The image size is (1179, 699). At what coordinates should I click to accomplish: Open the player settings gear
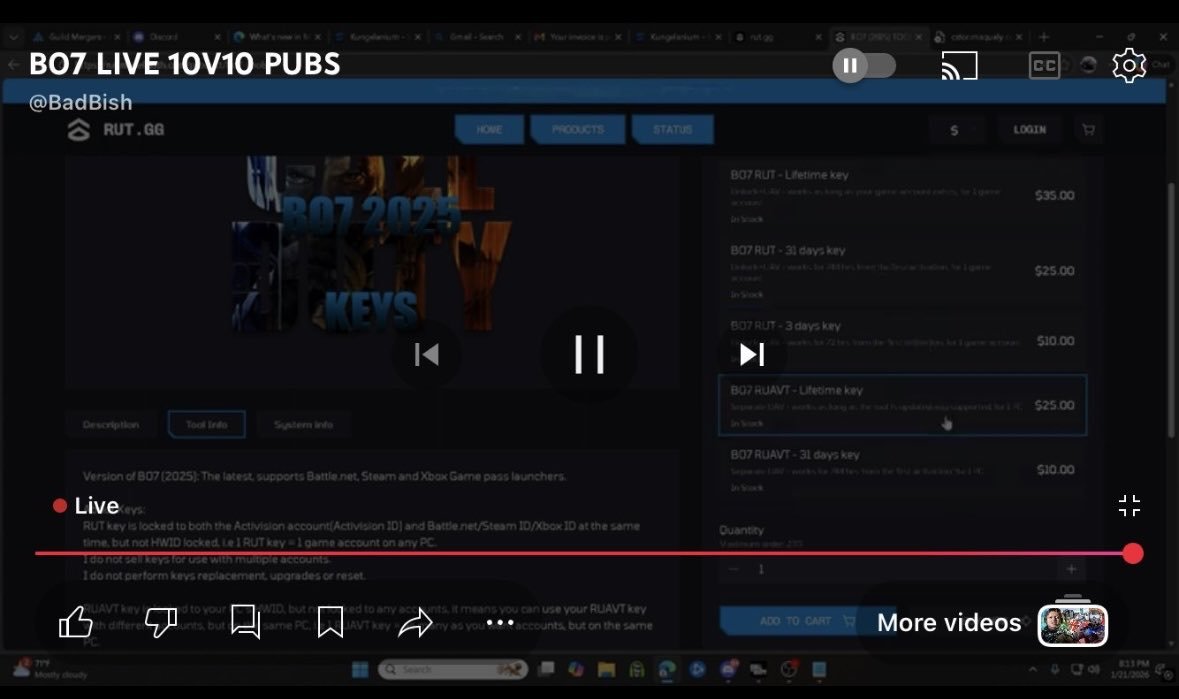click(x=1129, y=65)
